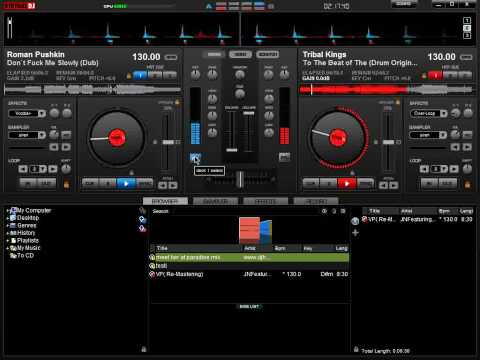Click the first icon right of the search bar
The image size is (480, 360).
[324, 211]
